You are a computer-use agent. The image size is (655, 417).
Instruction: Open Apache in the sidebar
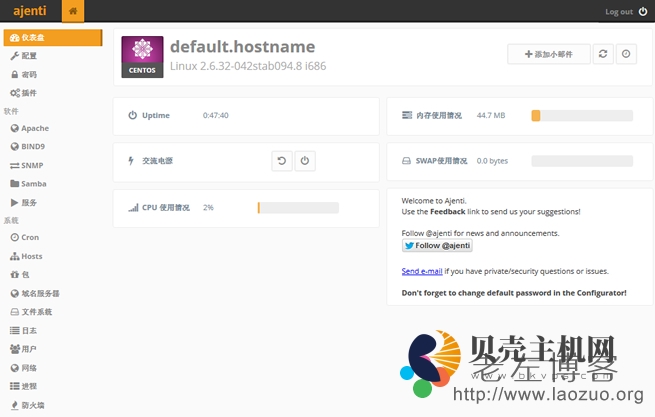30,128
